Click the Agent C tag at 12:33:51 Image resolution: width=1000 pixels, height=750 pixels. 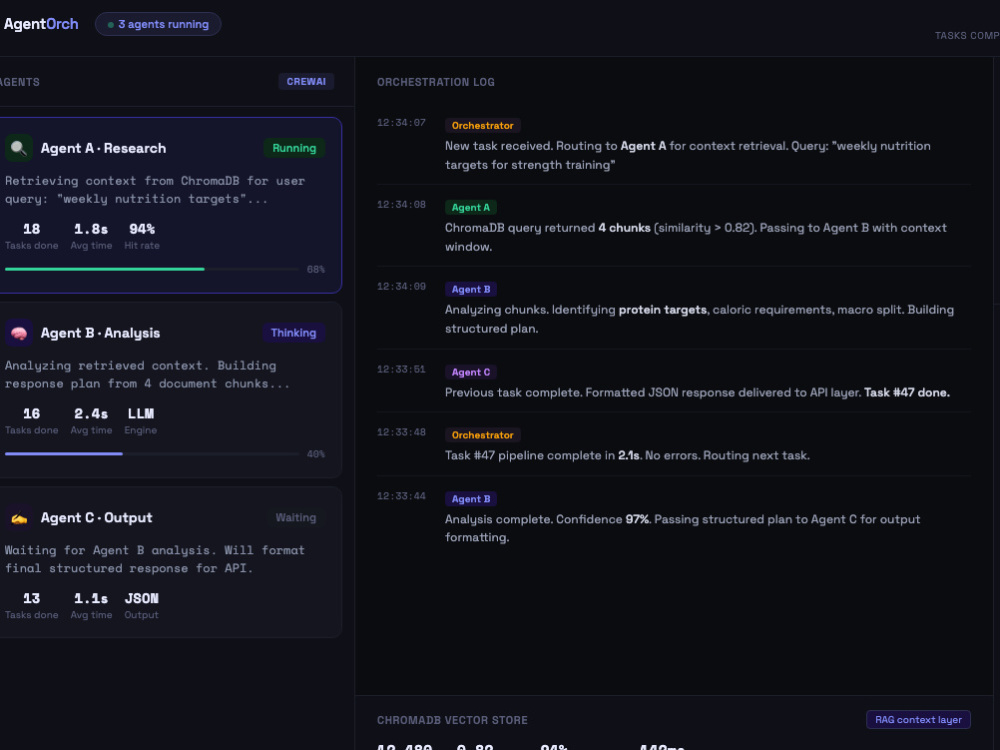[471, 372]
